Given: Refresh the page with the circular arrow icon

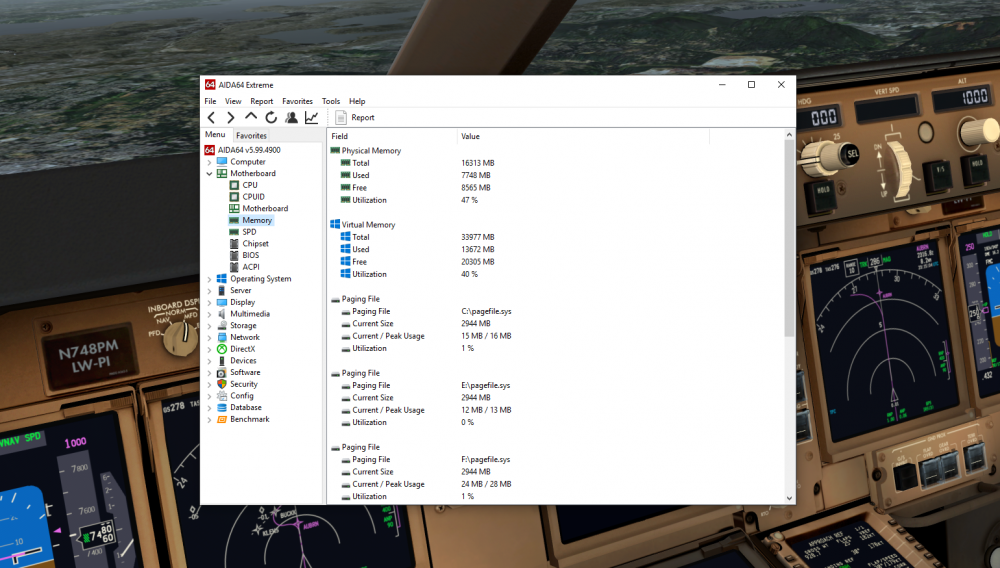Looking at the screenshot, I should tap(271, 117).
